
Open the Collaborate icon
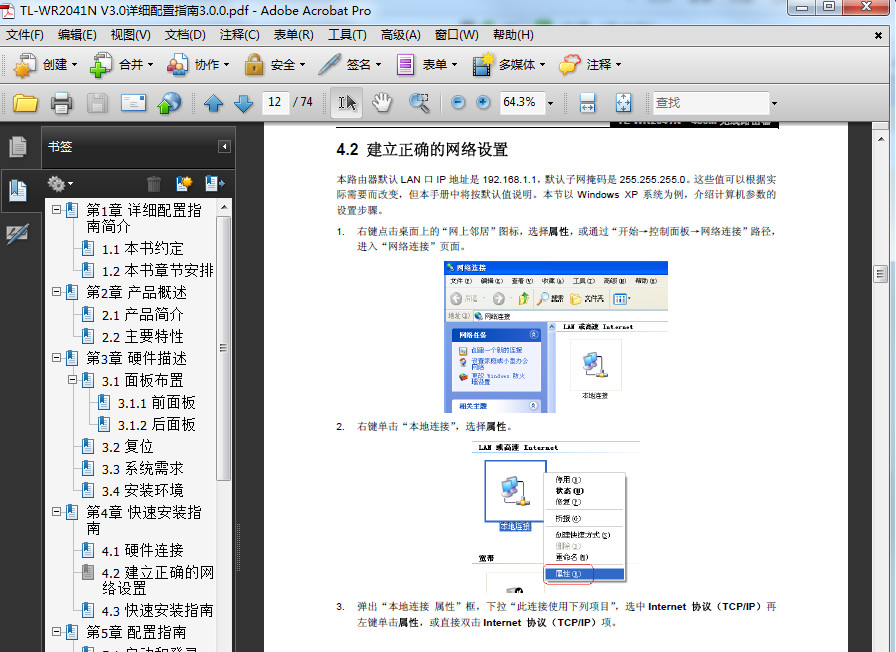click(x=177, y=65)
